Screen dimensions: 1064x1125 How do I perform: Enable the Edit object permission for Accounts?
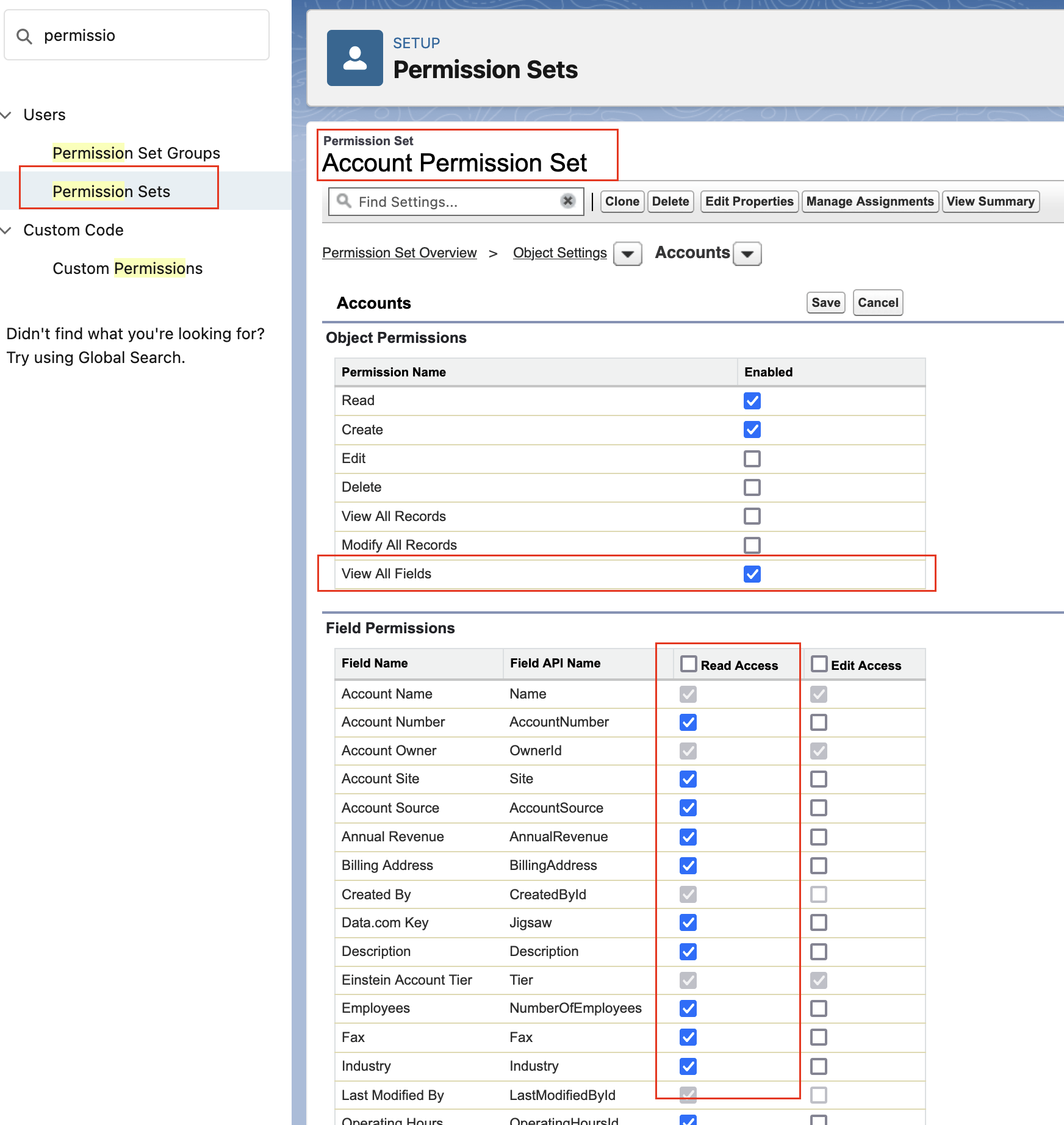tap(752, 458)
